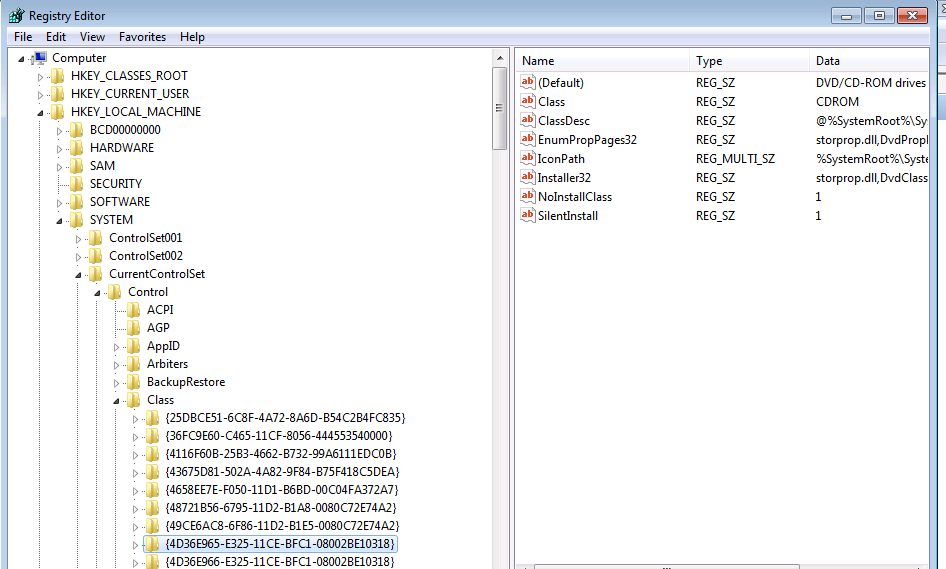Click the string icon beside Class value
Screen dimensions: 946x569
click(528, 101)
